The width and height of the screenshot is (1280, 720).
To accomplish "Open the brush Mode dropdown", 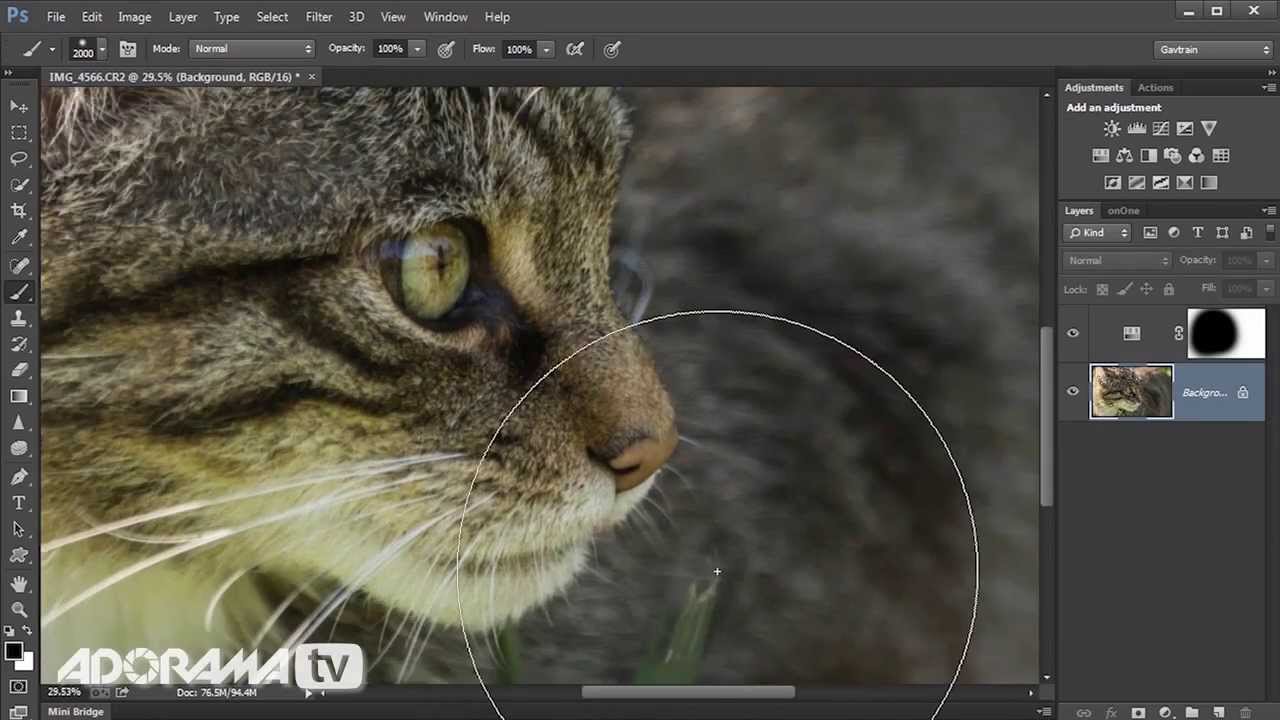I will point(252,49).
